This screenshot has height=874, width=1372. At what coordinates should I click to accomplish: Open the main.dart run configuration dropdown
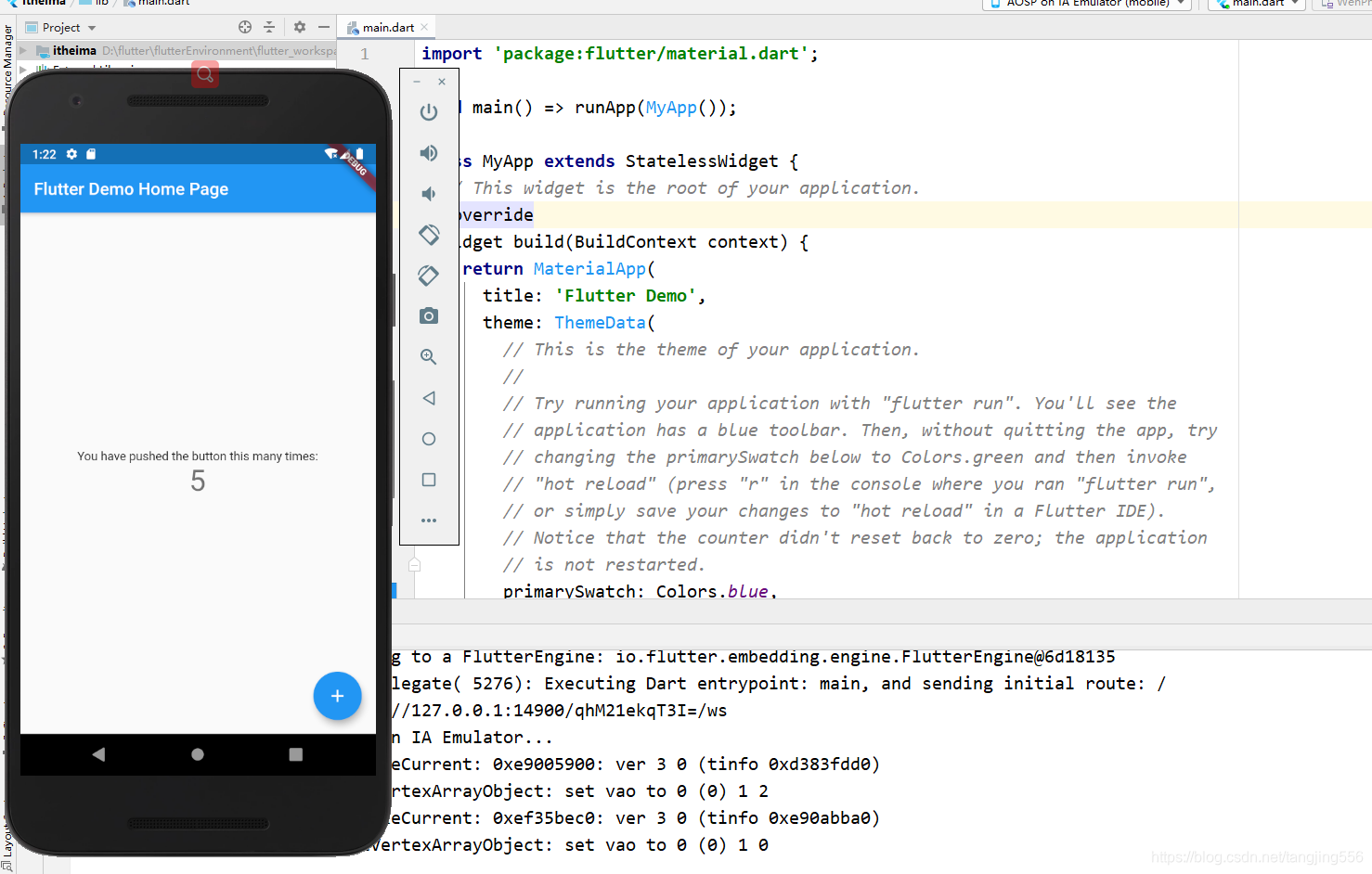[1257, 4]
